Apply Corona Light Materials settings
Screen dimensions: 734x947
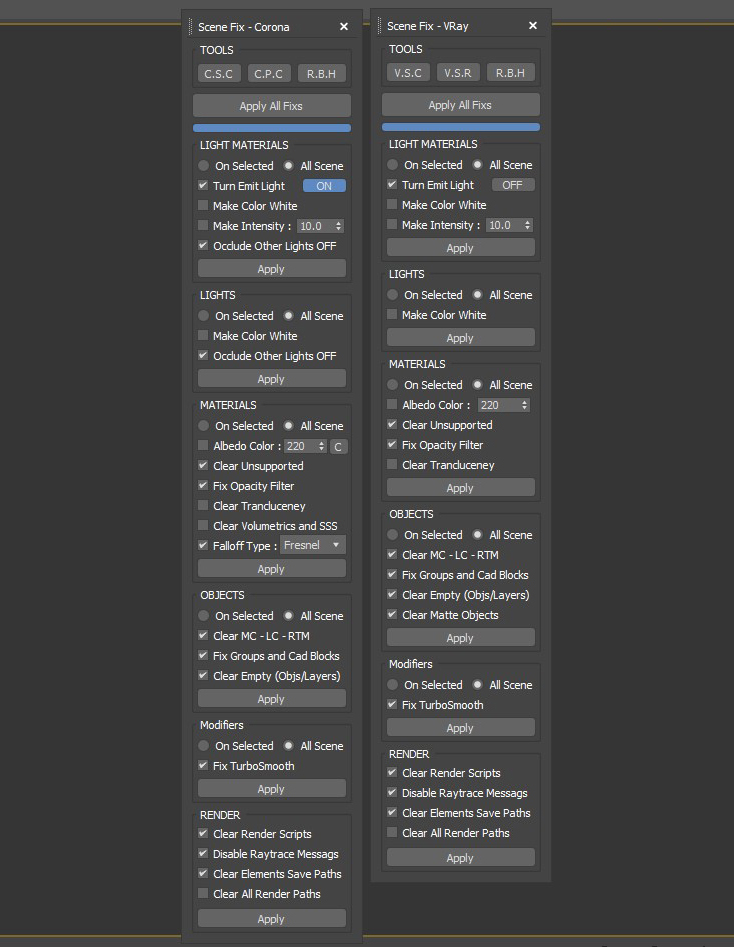click(271, 269)
